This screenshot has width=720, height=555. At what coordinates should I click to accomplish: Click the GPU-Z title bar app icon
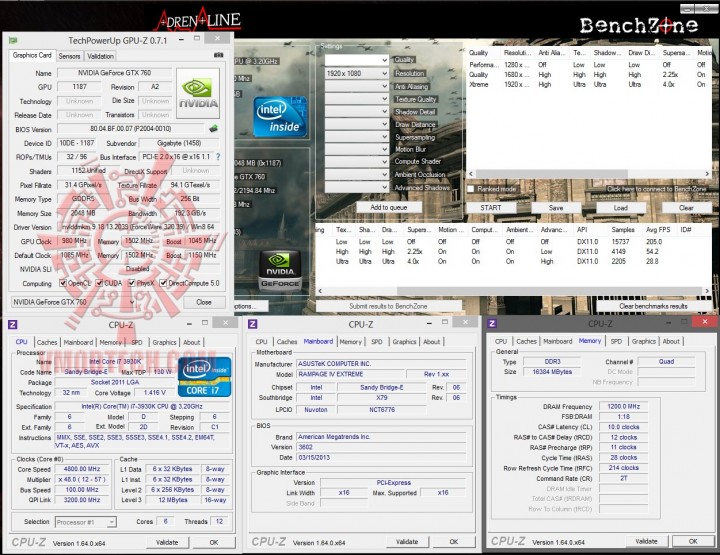coord(13,40)
